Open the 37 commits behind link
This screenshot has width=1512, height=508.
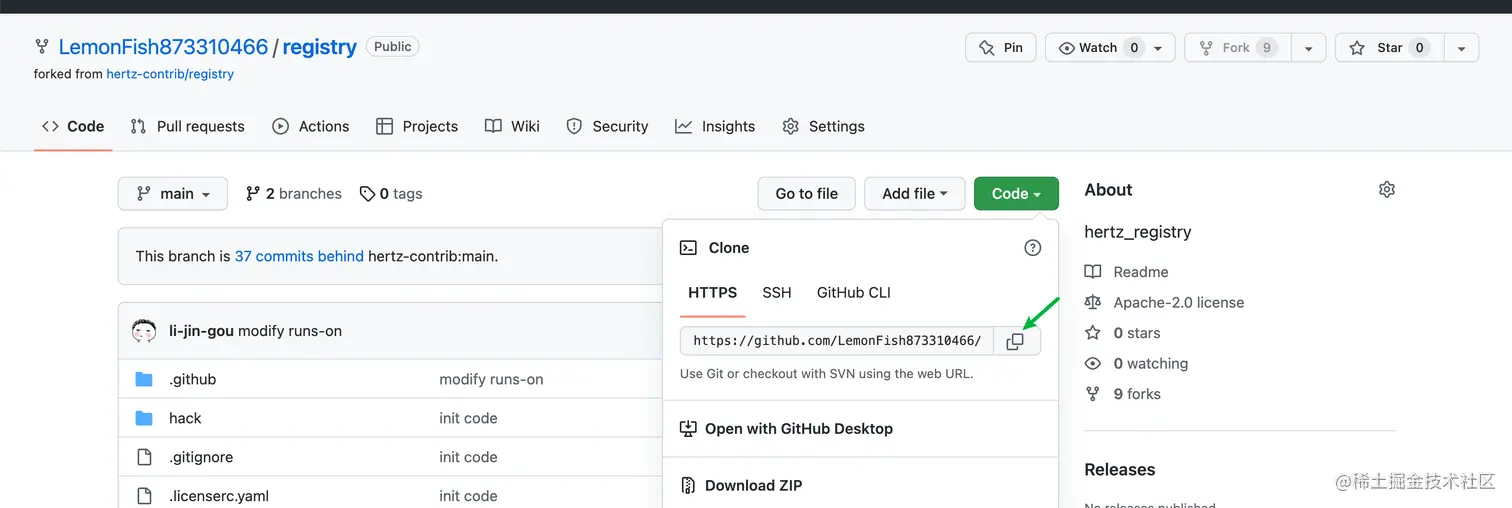[x=299, y=256]
